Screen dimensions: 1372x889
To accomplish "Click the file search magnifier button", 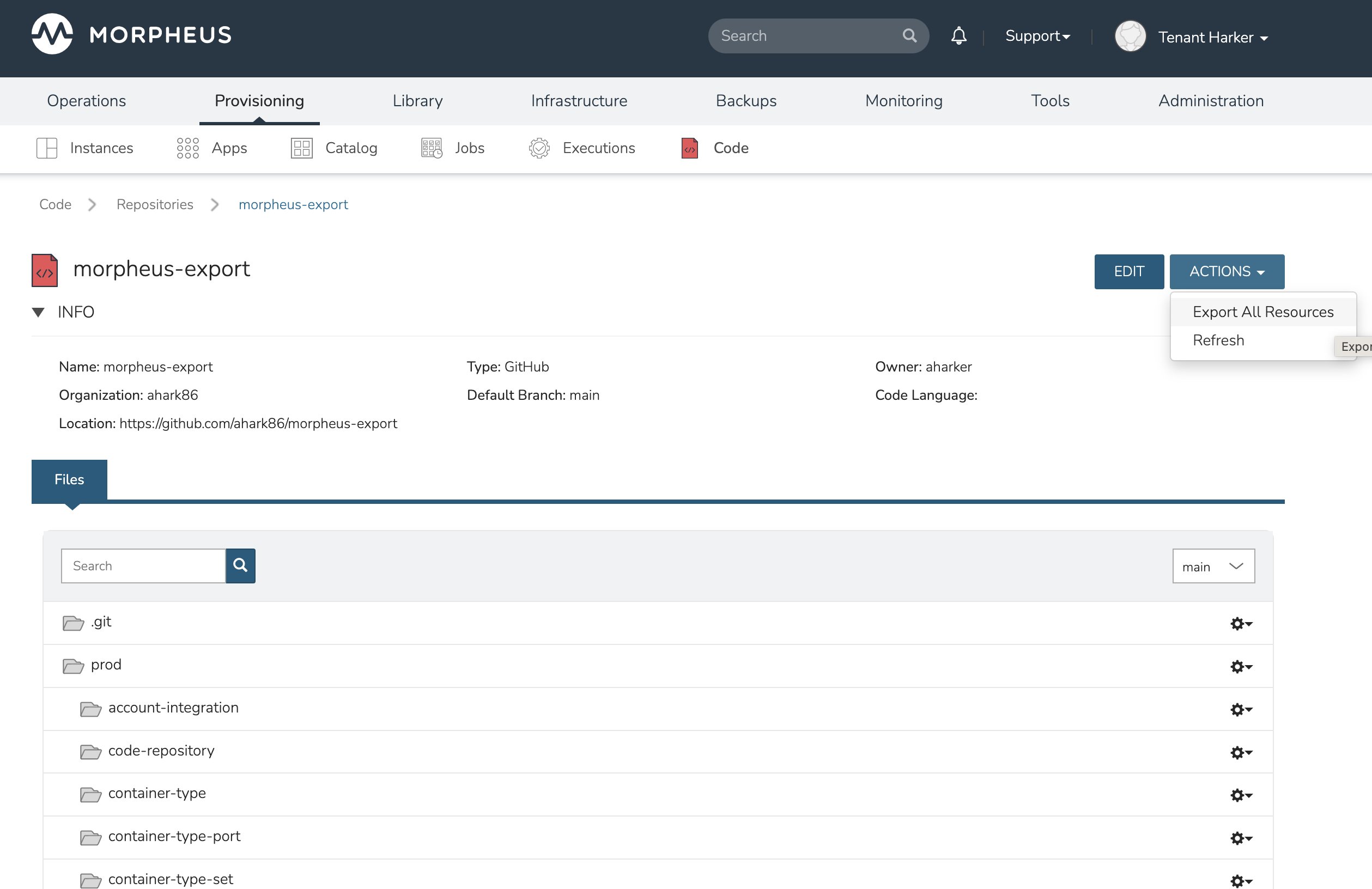I will (x=240, y=566).
